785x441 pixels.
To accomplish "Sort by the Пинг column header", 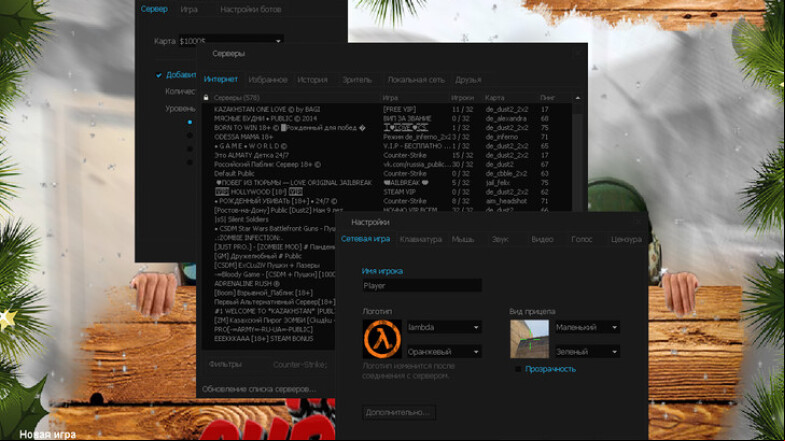I will 547,98.
